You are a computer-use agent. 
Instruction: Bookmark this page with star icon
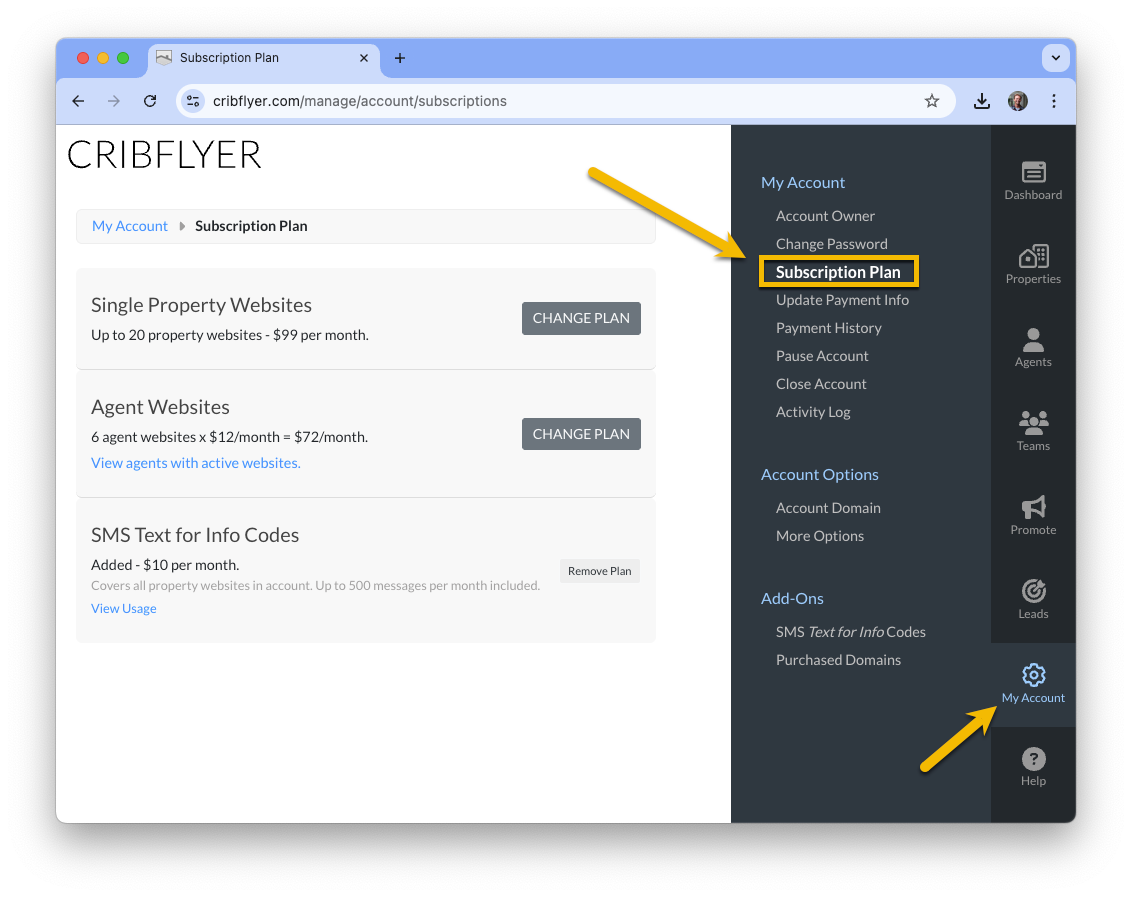coord(932,101)
